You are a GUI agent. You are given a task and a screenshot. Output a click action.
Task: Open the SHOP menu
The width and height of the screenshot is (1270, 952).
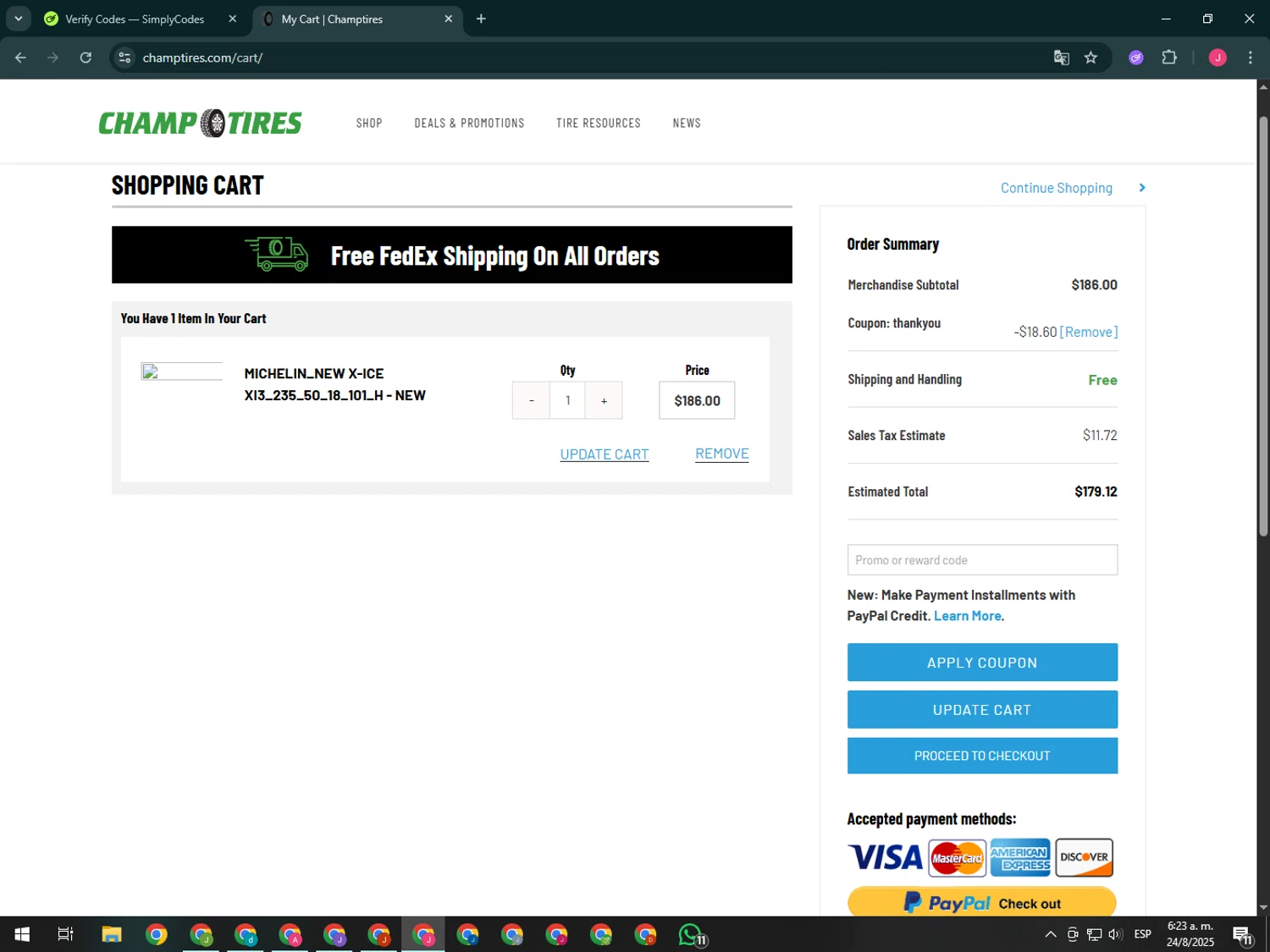(369, 124)
